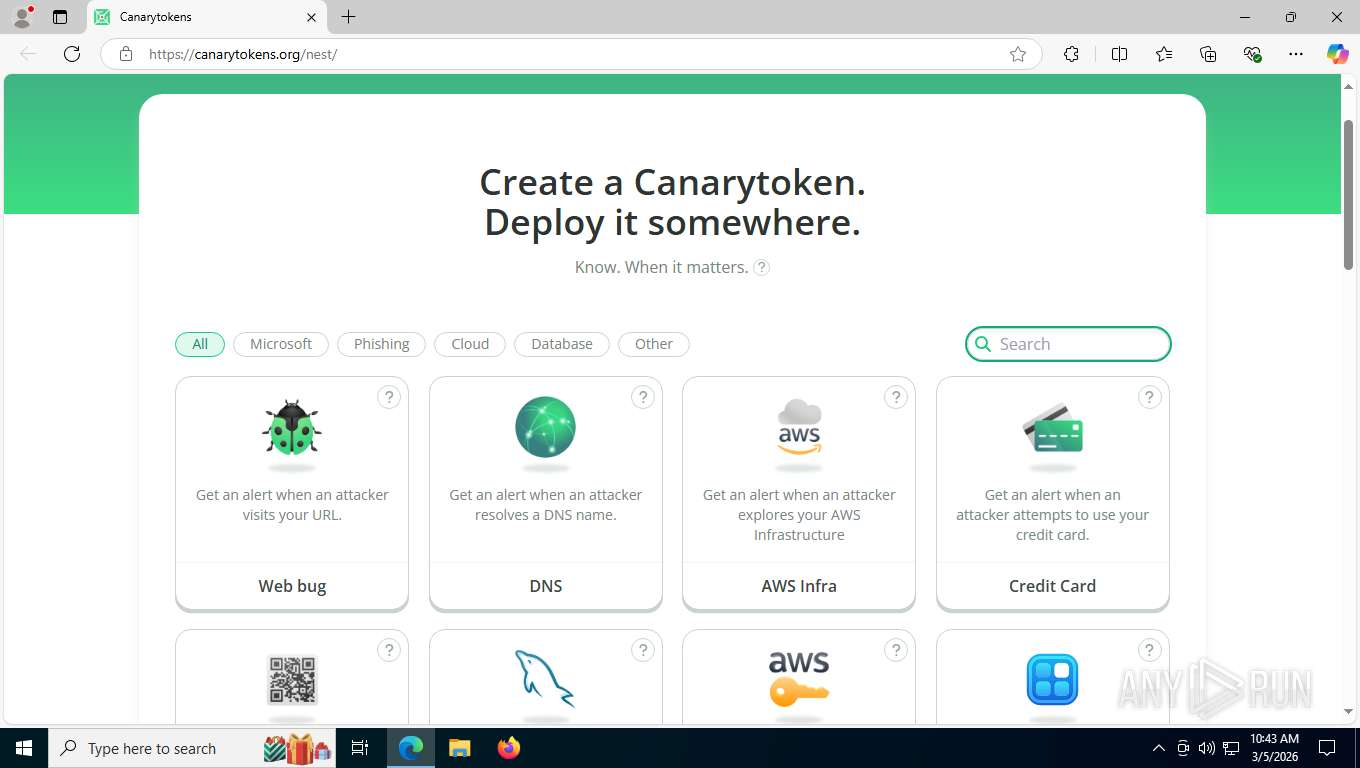Click help icon beside 'Know. When it matters.'
This screenshot has height=768, width=1360.
click(762, 267)
